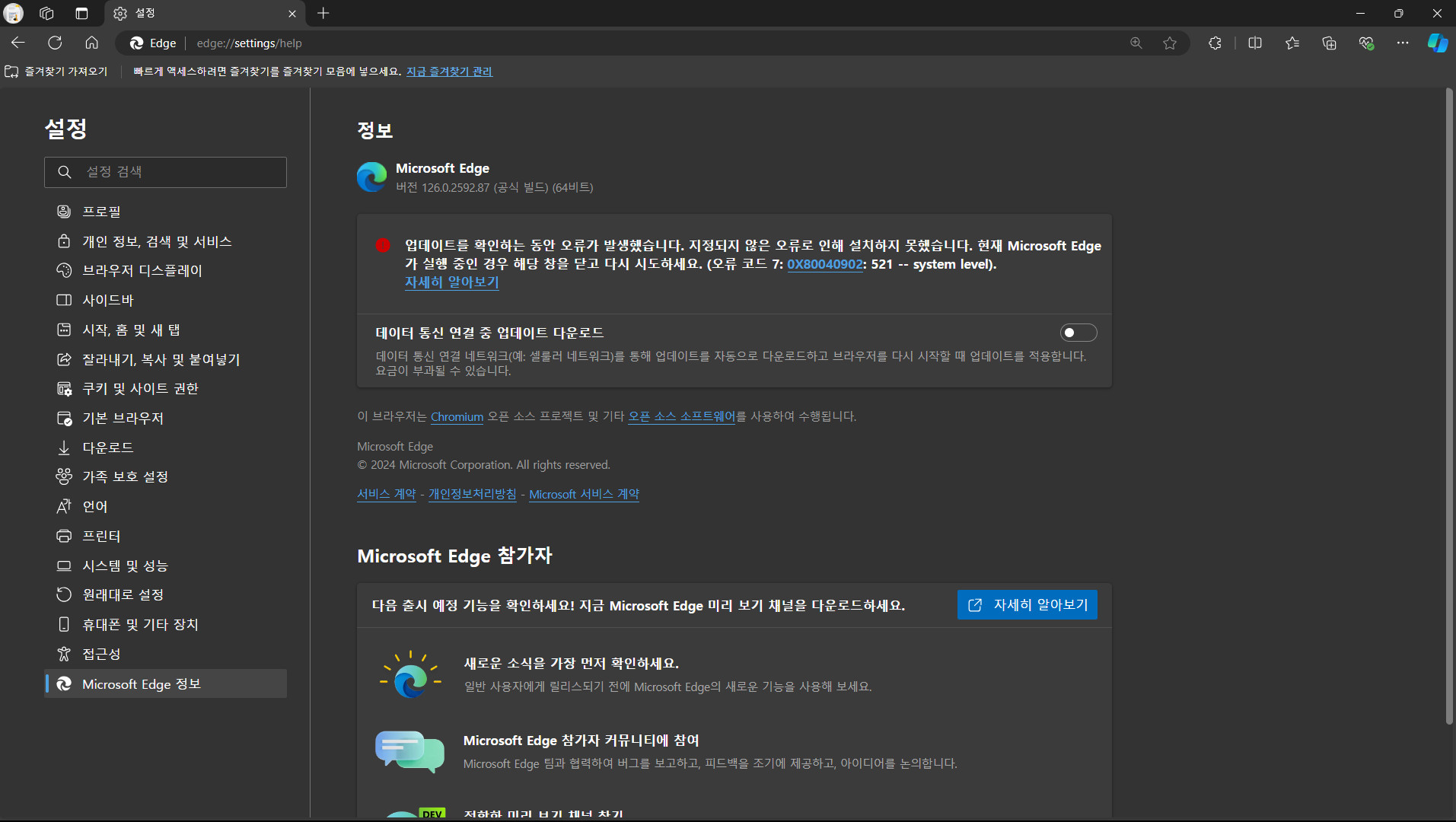The image size is (1456, 822).
Task: Open 접근성 settings section
Action: (165, 654)
